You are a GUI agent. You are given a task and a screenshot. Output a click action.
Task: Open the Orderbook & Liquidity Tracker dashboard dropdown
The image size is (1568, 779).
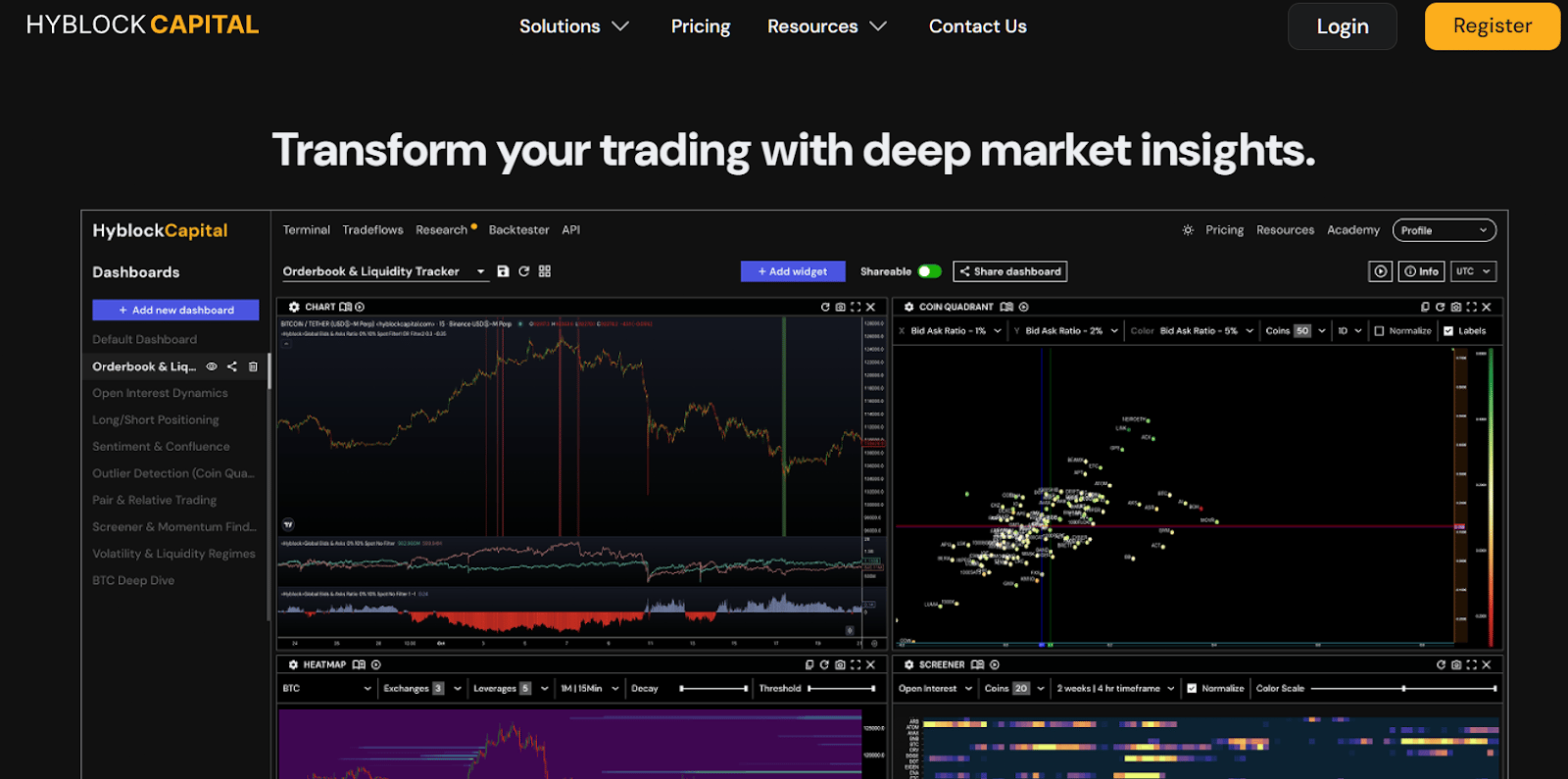385,271
